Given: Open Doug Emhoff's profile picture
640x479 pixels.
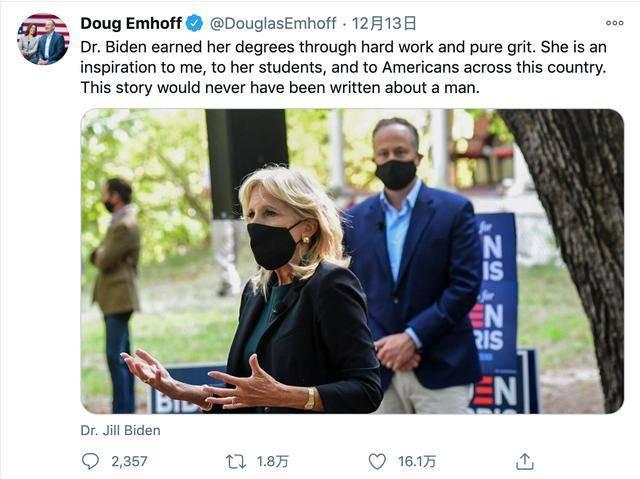Looking at the screenshot, I should [43, 39].
